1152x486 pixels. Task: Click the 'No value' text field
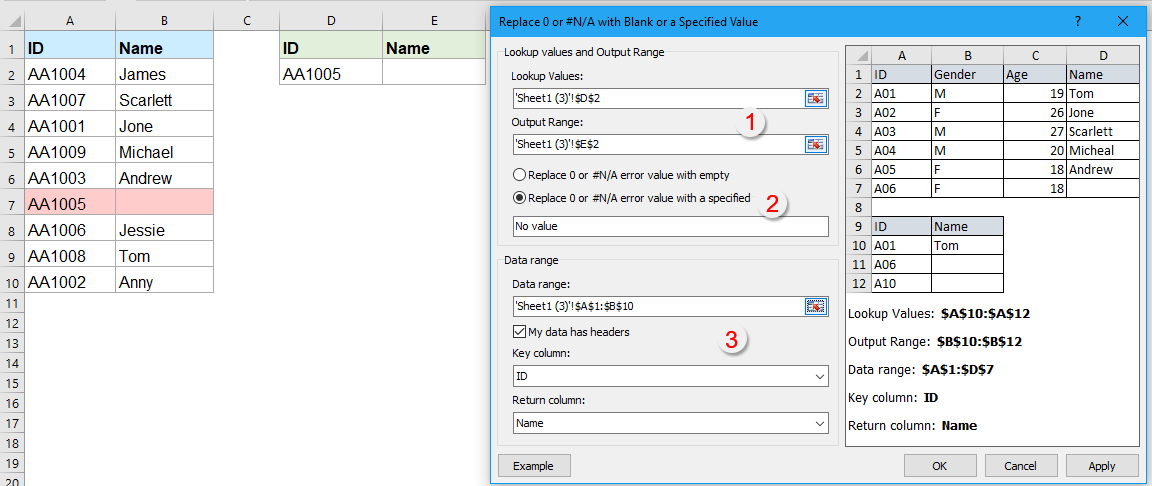point(669,227)
